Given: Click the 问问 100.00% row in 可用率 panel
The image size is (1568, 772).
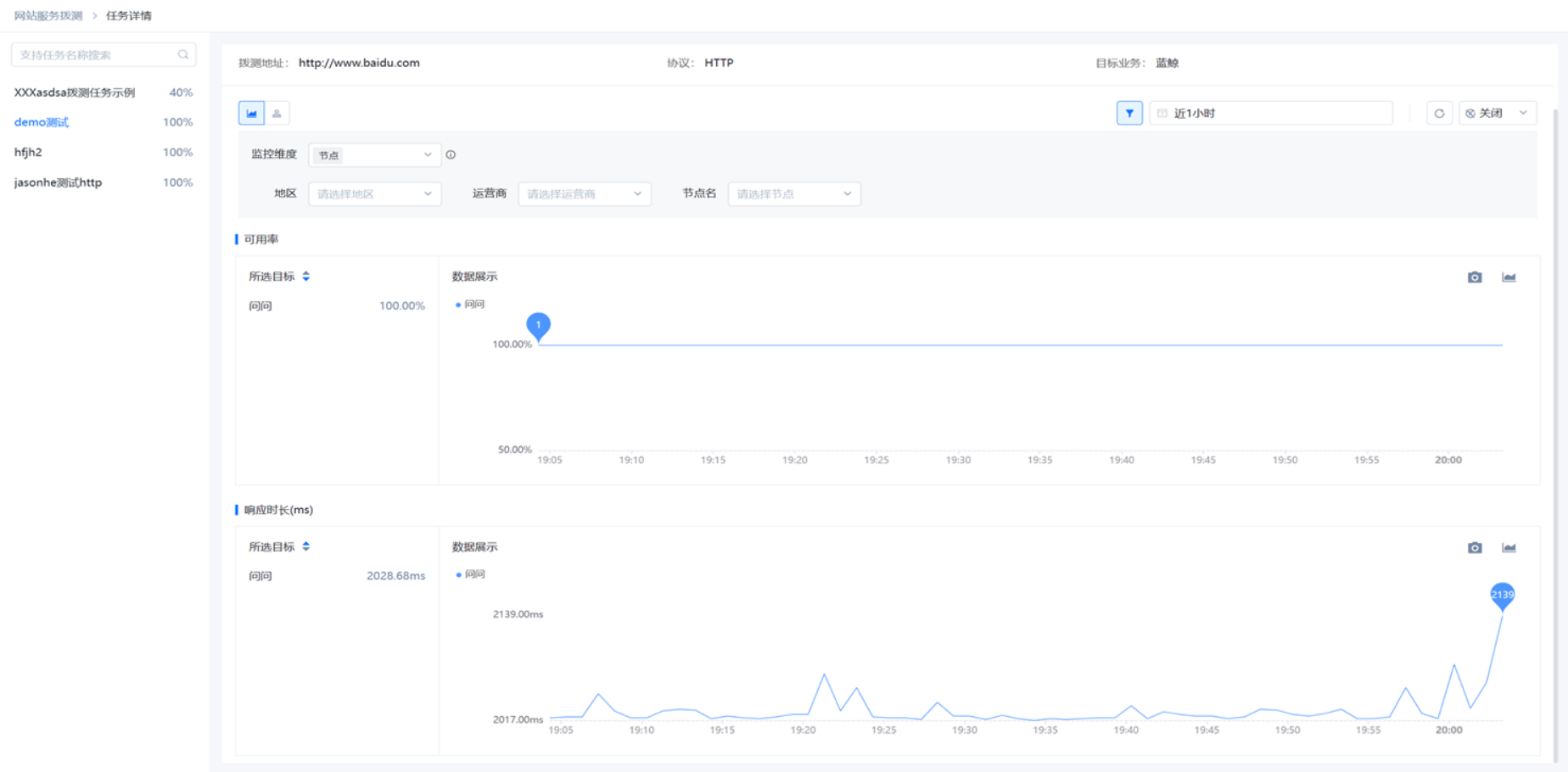Looking at the screenshot, I should point(337,305).
